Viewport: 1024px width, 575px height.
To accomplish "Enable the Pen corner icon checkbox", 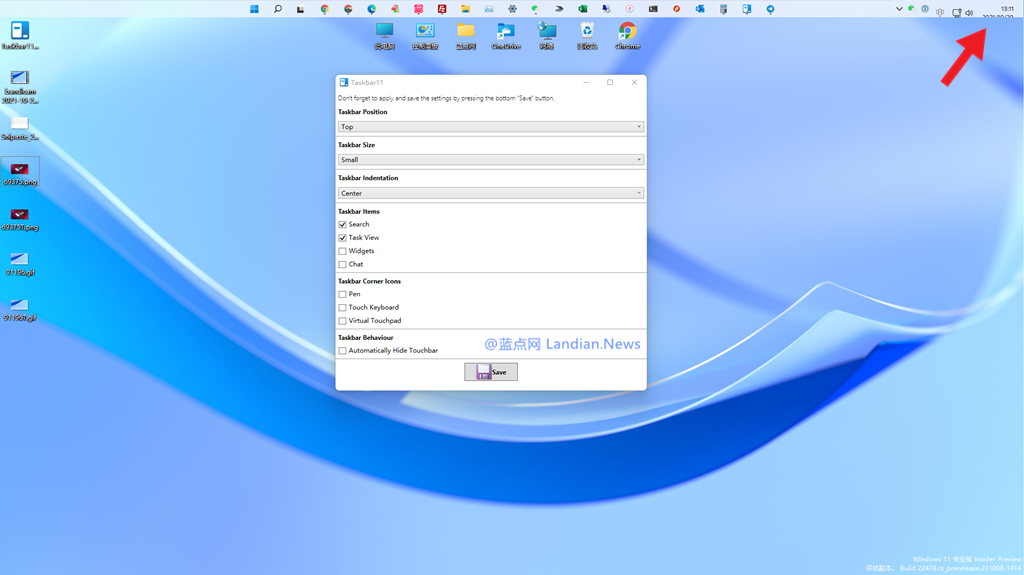I will pos(342,294).
